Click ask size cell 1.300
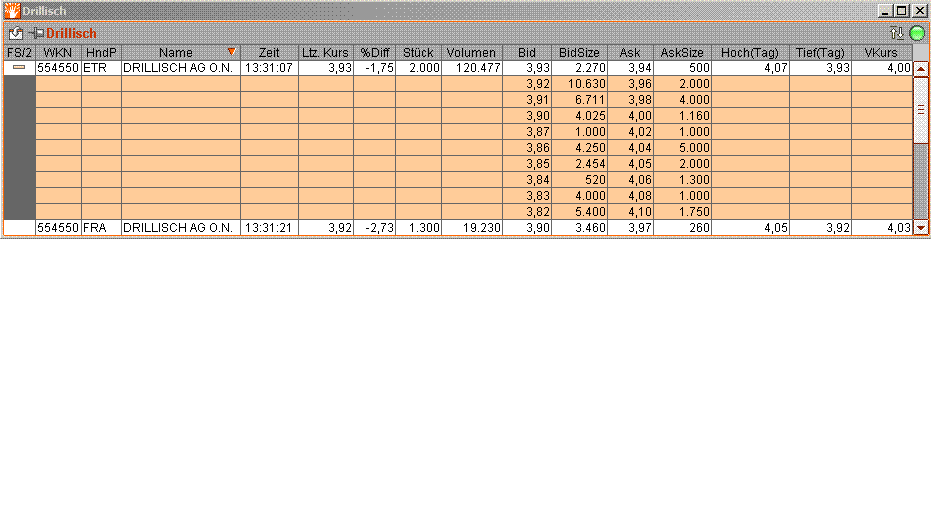 pyautogui.click(x=683, y=180)
